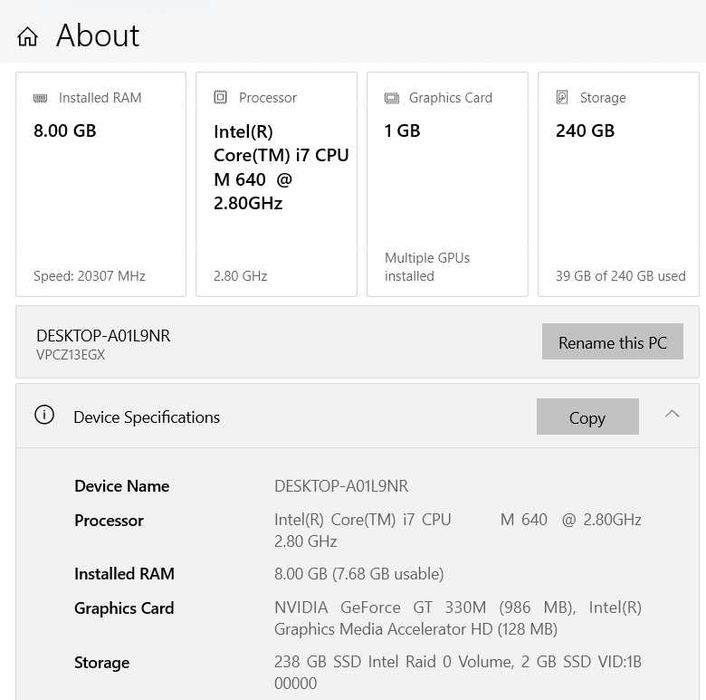Click the Storage SSD Intel Raid value

click(x=457, y=662)
